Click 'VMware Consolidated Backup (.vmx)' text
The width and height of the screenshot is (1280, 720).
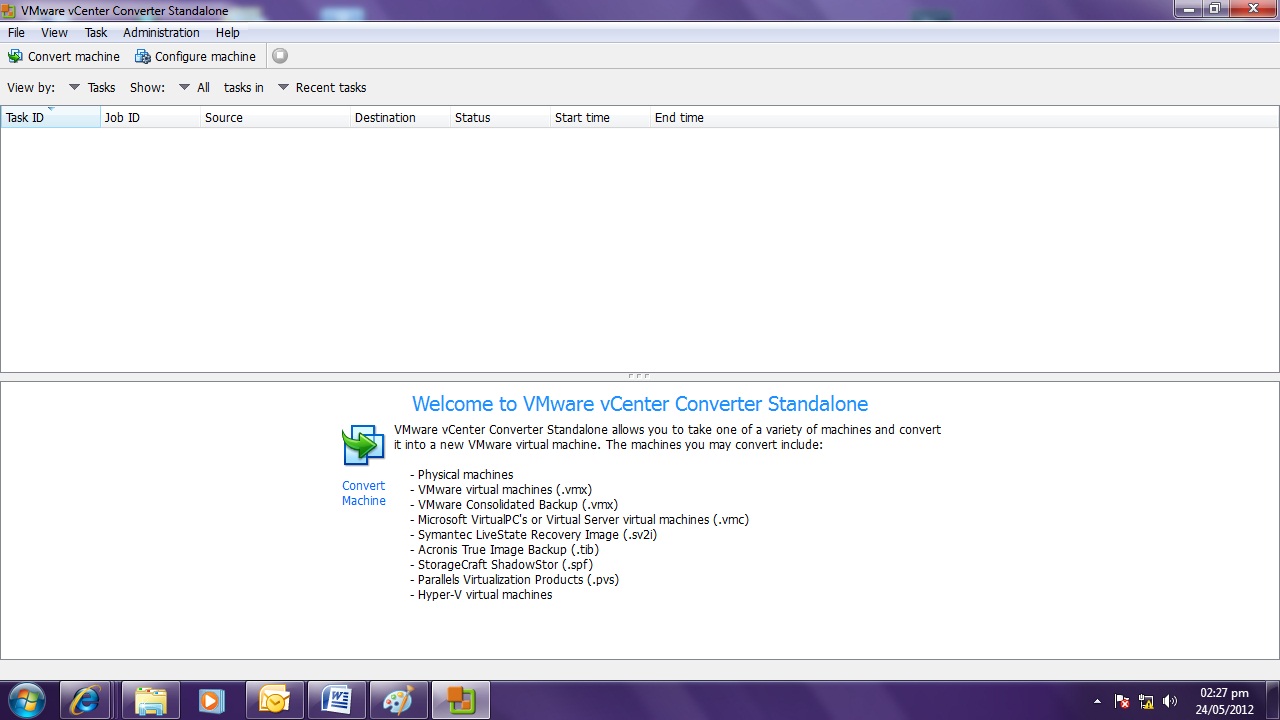518,505
